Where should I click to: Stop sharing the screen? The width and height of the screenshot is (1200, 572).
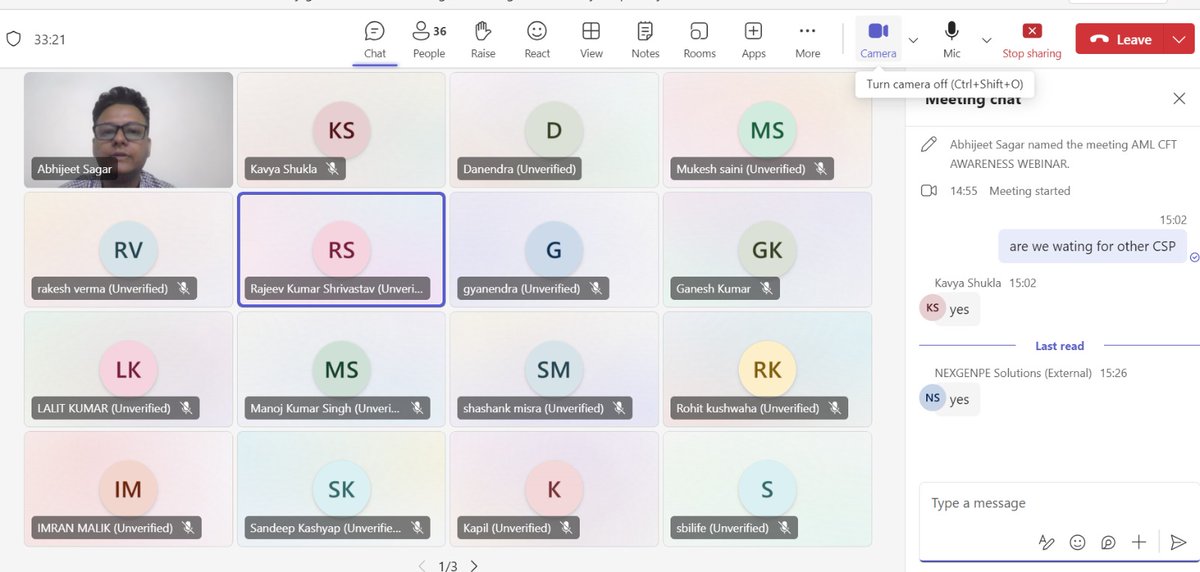click(x=1032, y=40)
